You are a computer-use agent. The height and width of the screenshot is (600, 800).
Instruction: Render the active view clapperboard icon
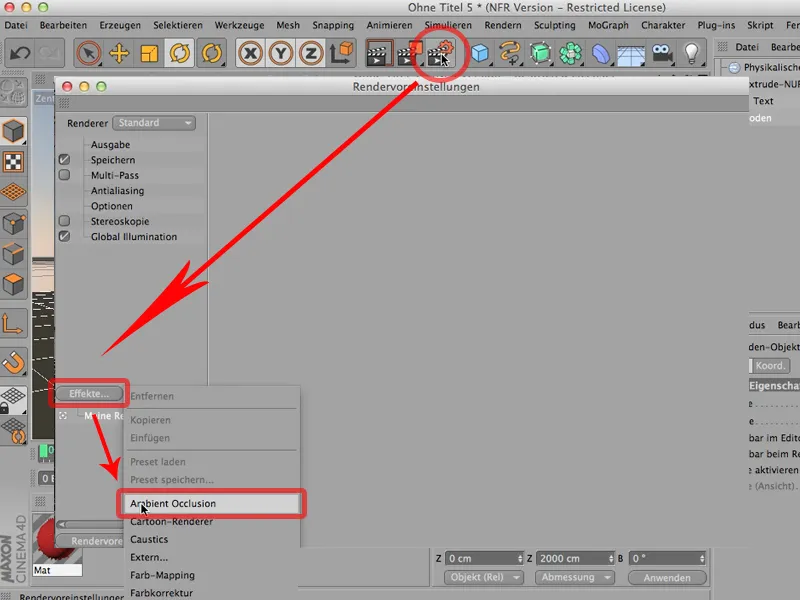379,53
